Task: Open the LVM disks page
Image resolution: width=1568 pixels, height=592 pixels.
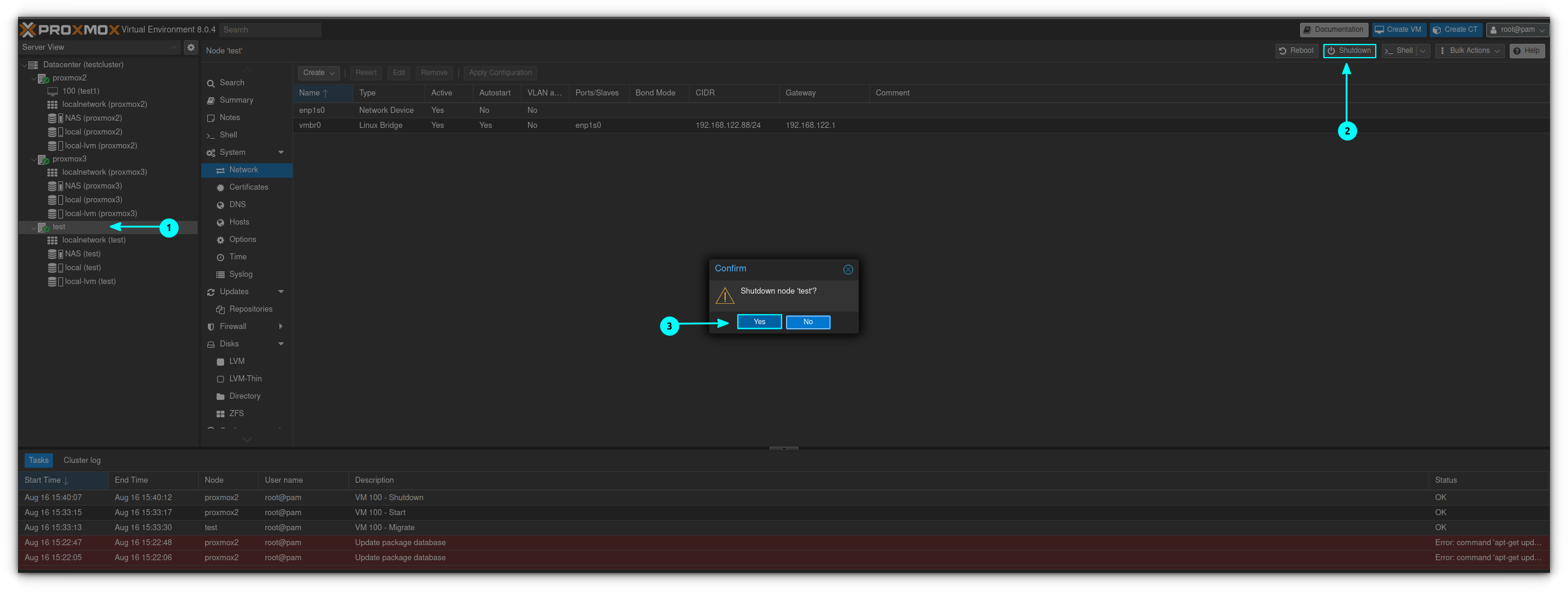Action: [x=237, y=361]
